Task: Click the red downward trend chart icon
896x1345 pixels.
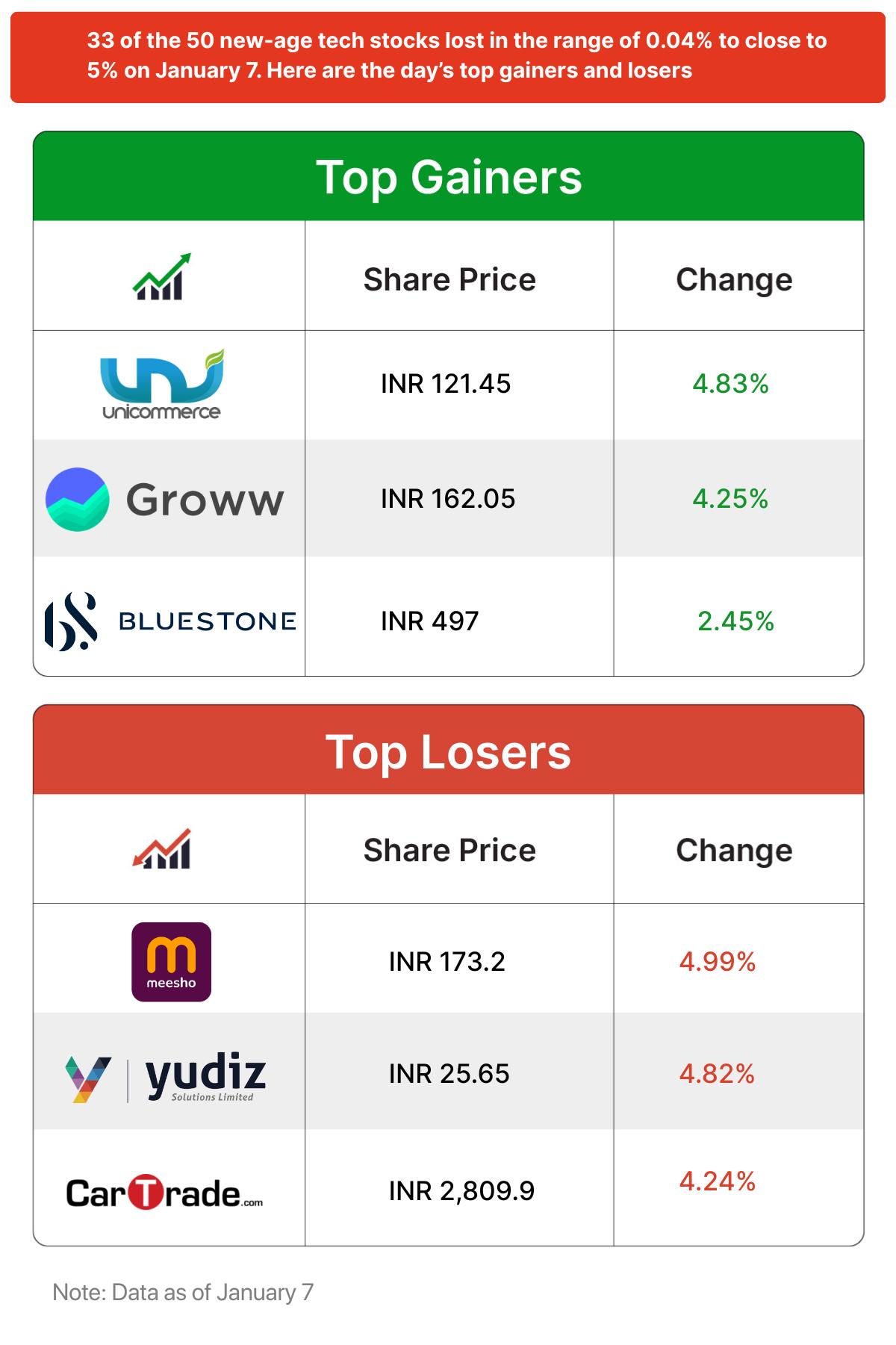Action: pos(162,848)
